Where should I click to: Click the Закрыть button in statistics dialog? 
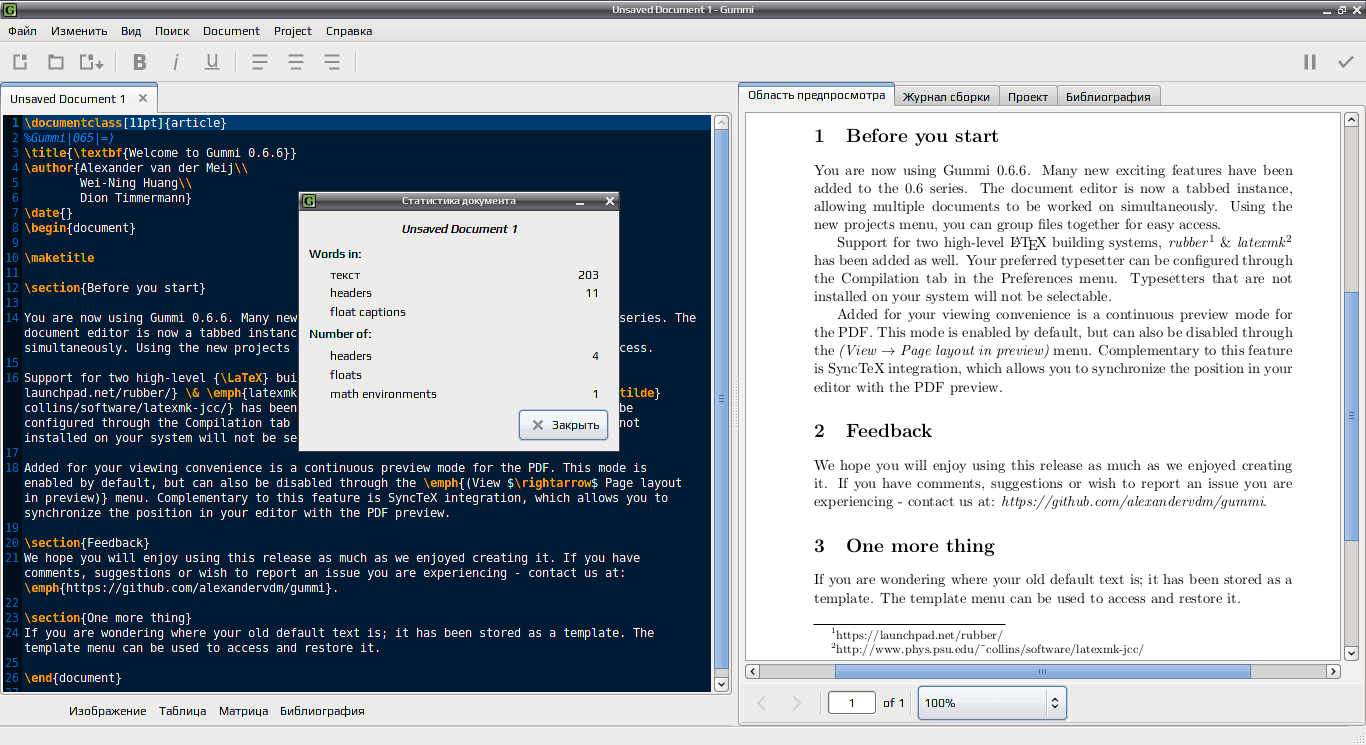point(564,425)
